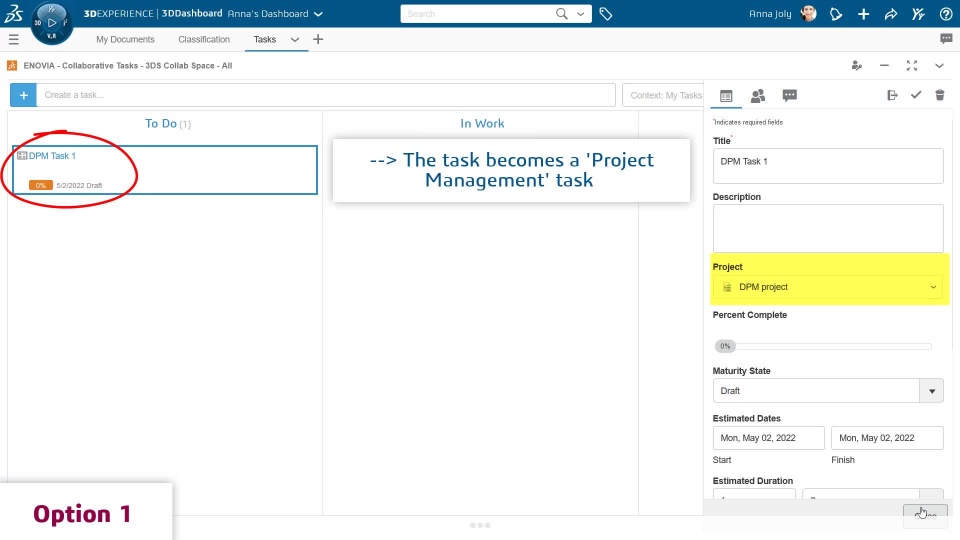Click the To Do column header
This screenshot has height=540, width=960.
click(168, 123)
